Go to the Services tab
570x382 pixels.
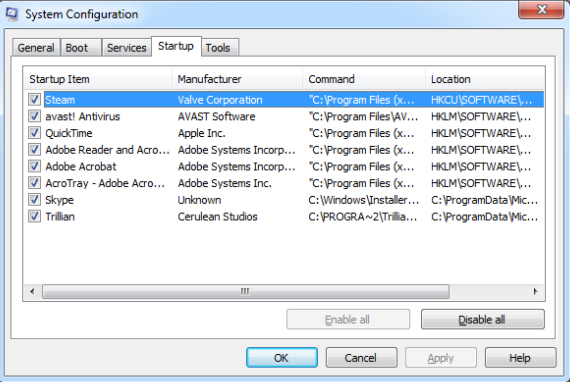[127, 48]
